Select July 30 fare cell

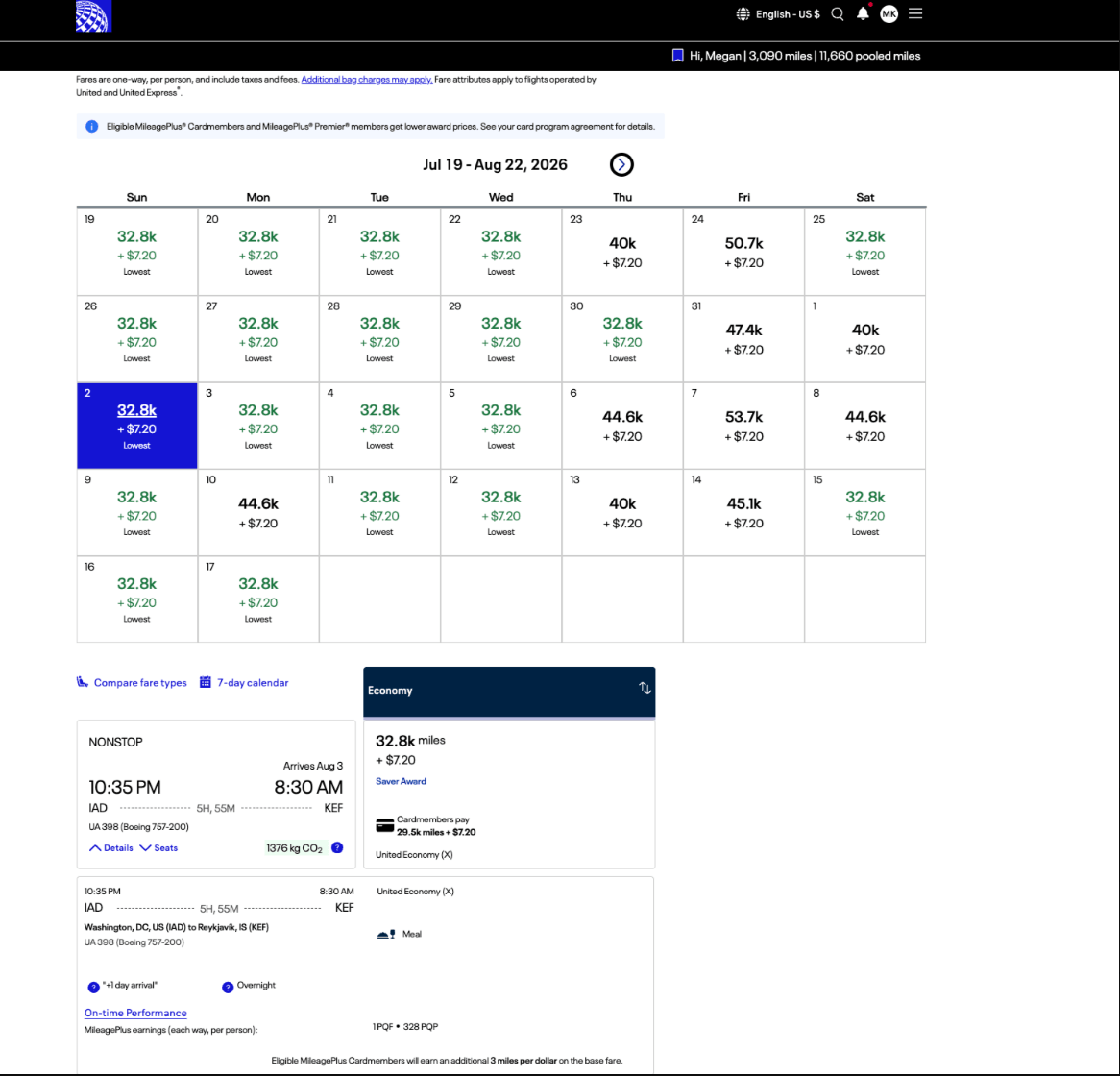[x=622, y=339]
